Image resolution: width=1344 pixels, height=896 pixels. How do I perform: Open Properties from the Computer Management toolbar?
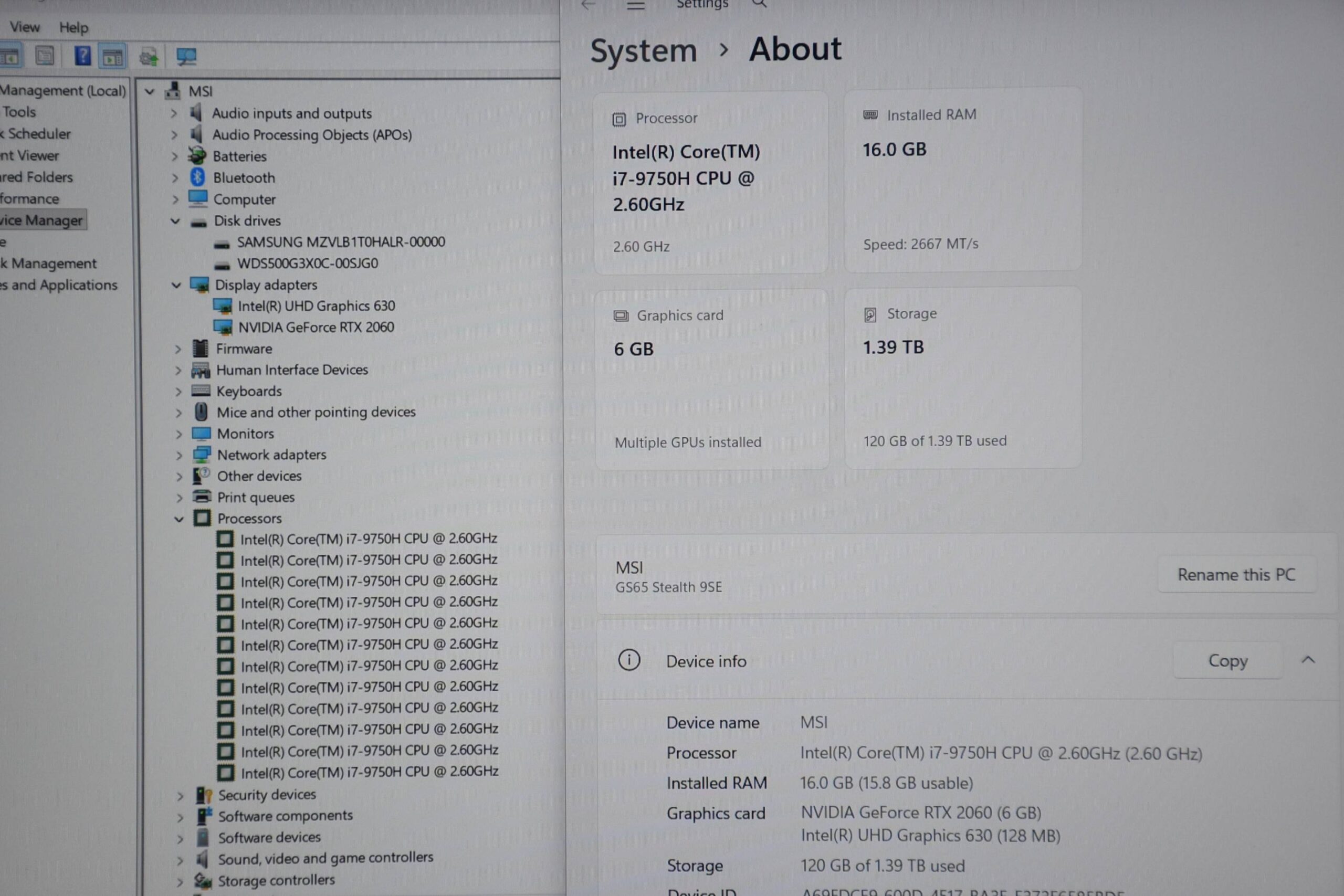pyautogui.click(x=45, y=56)
